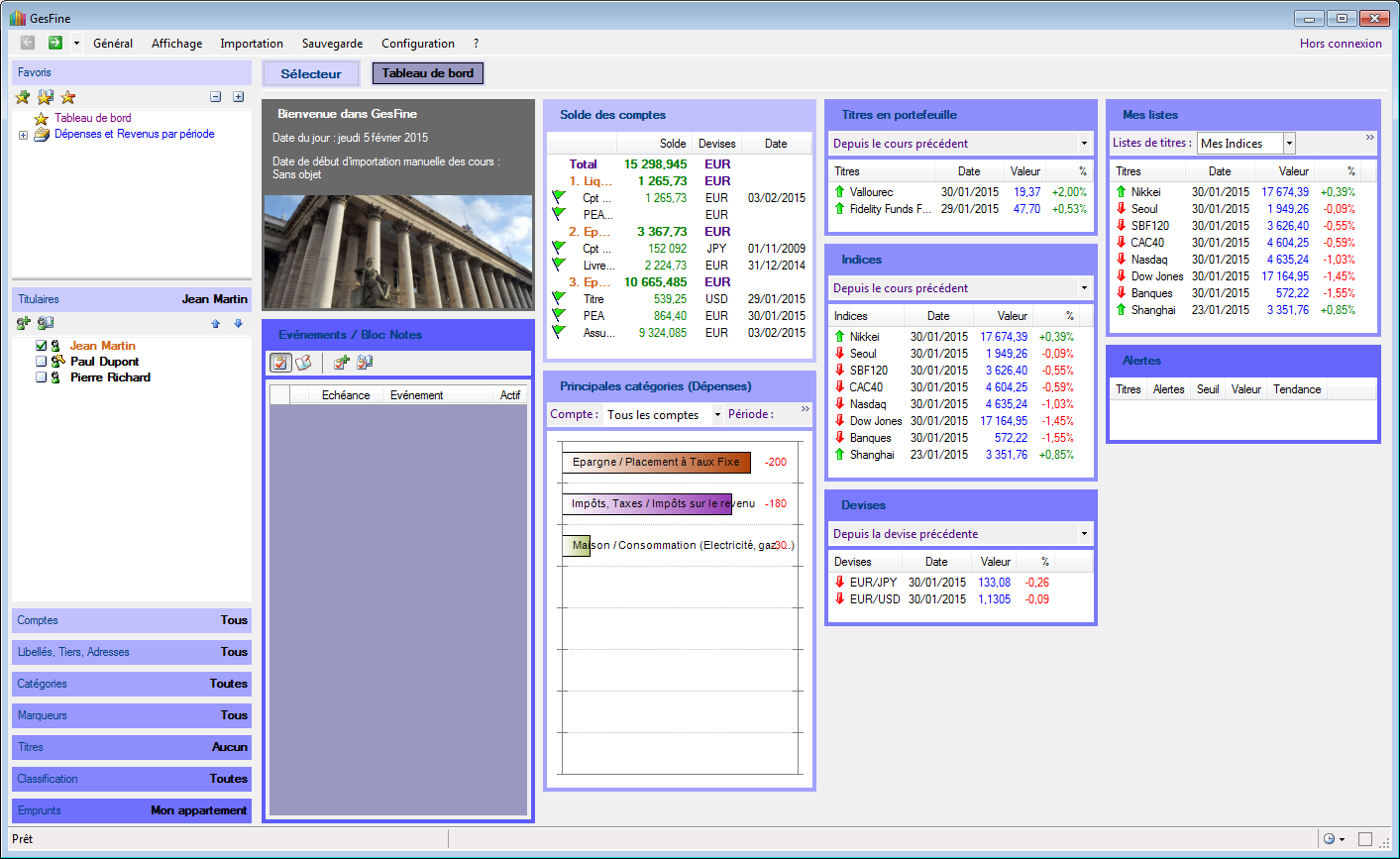Enable the Pierre Richard checkbox

(41, 377)
